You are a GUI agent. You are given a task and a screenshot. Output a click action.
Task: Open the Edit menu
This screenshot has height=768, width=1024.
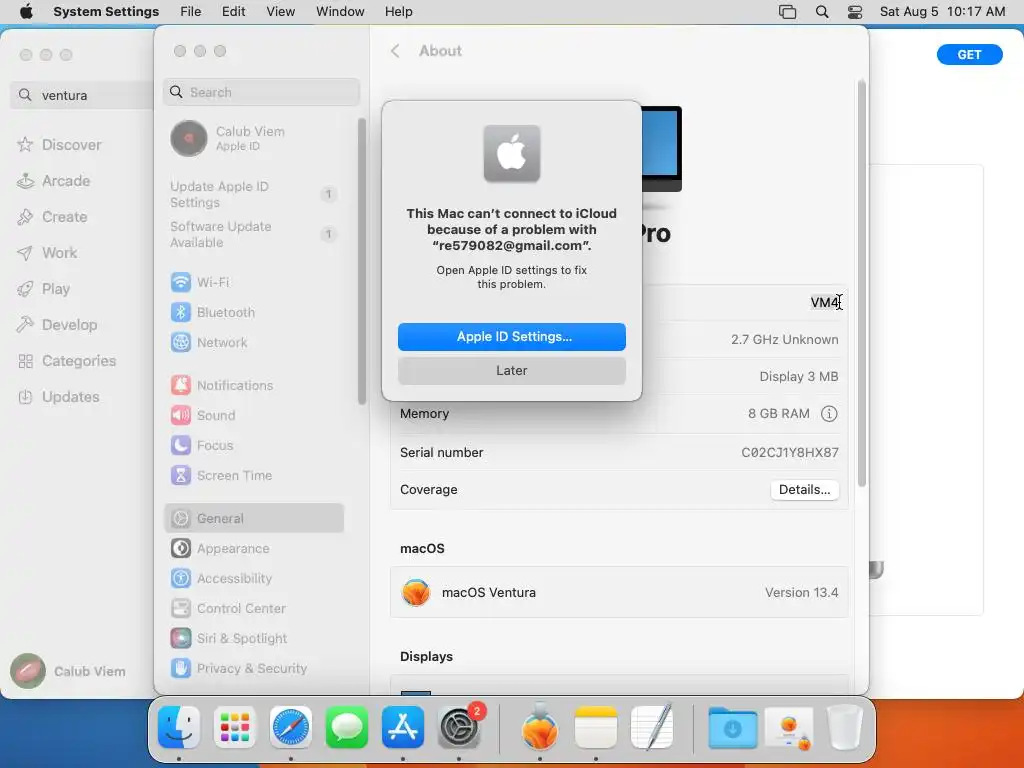(x=233, y=12)
